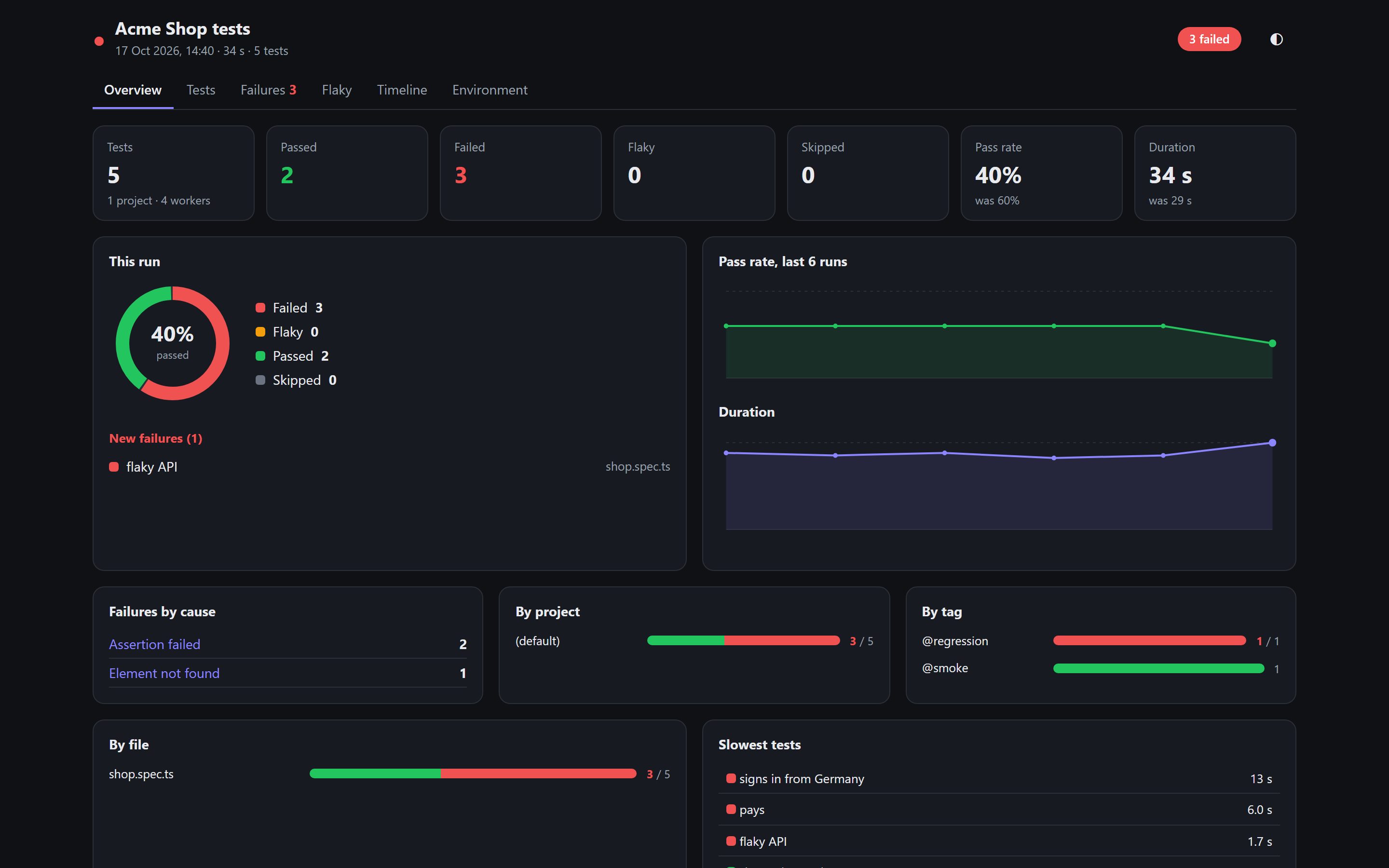Image resolution: width=1389 pixels, height=868 pixels.
Task: Select the Skipped summary card
Action: 868,173
